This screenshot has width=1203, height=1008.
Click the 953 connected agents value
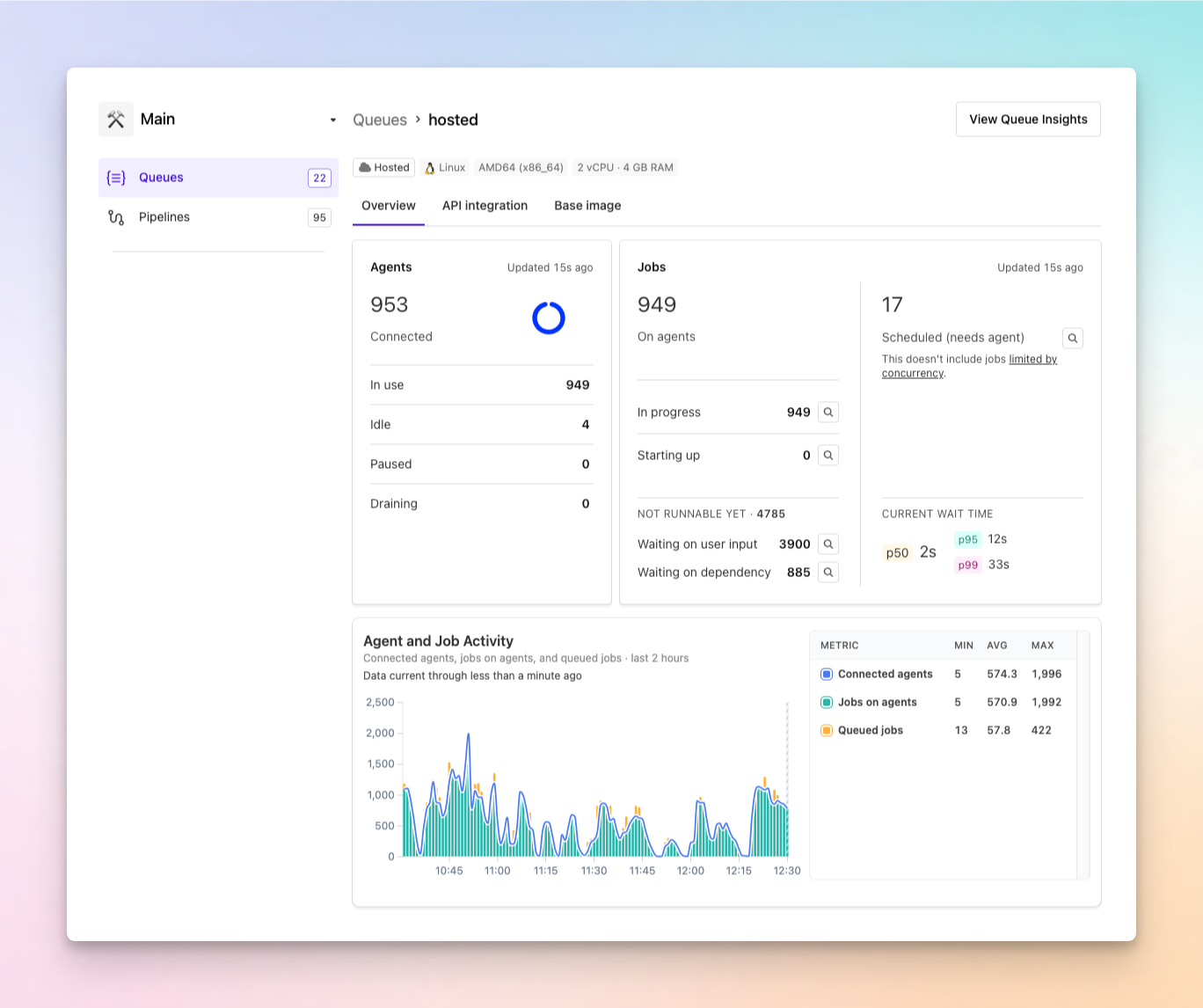pyautogui.click(x=390, y=304)
